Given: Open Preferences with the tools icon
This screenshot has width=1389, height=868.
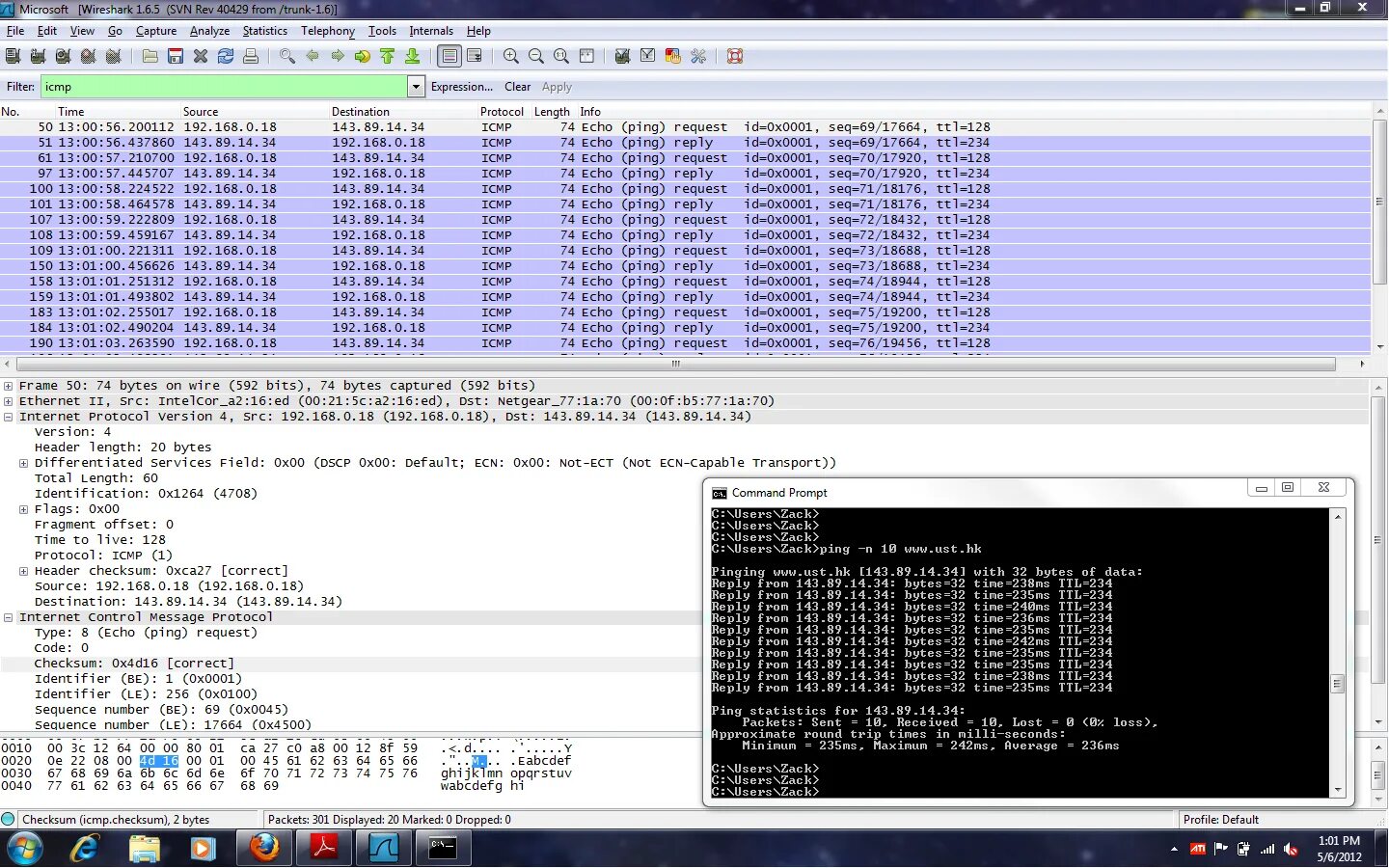Looking at the screenshot, I should [698, 56].
